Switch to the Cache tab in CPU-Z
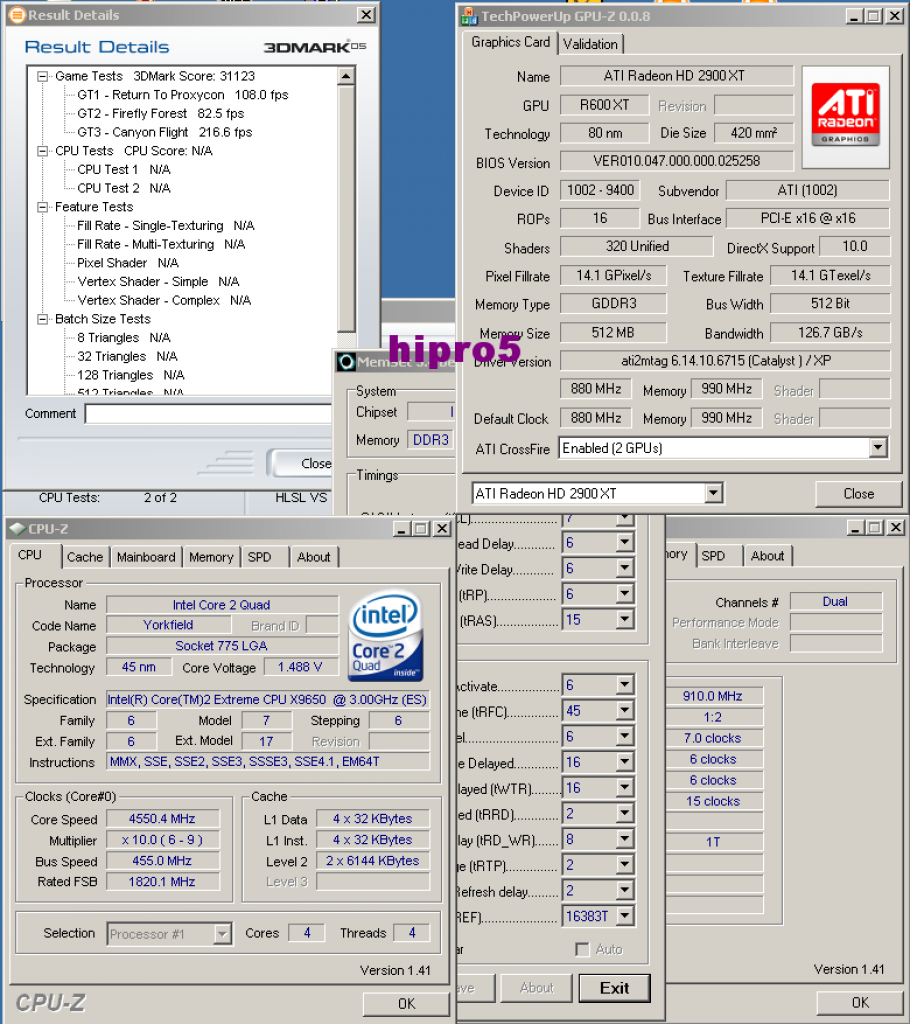Viewport: 910px width, 1024px height. click(85, 557)
